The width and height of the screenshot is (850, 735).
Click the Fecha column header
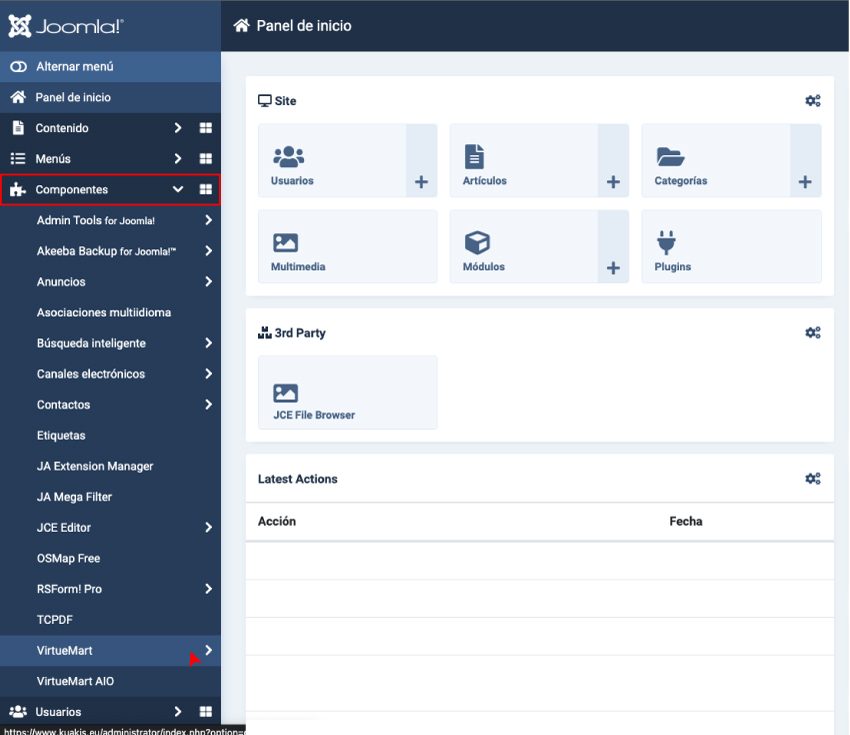686,521
